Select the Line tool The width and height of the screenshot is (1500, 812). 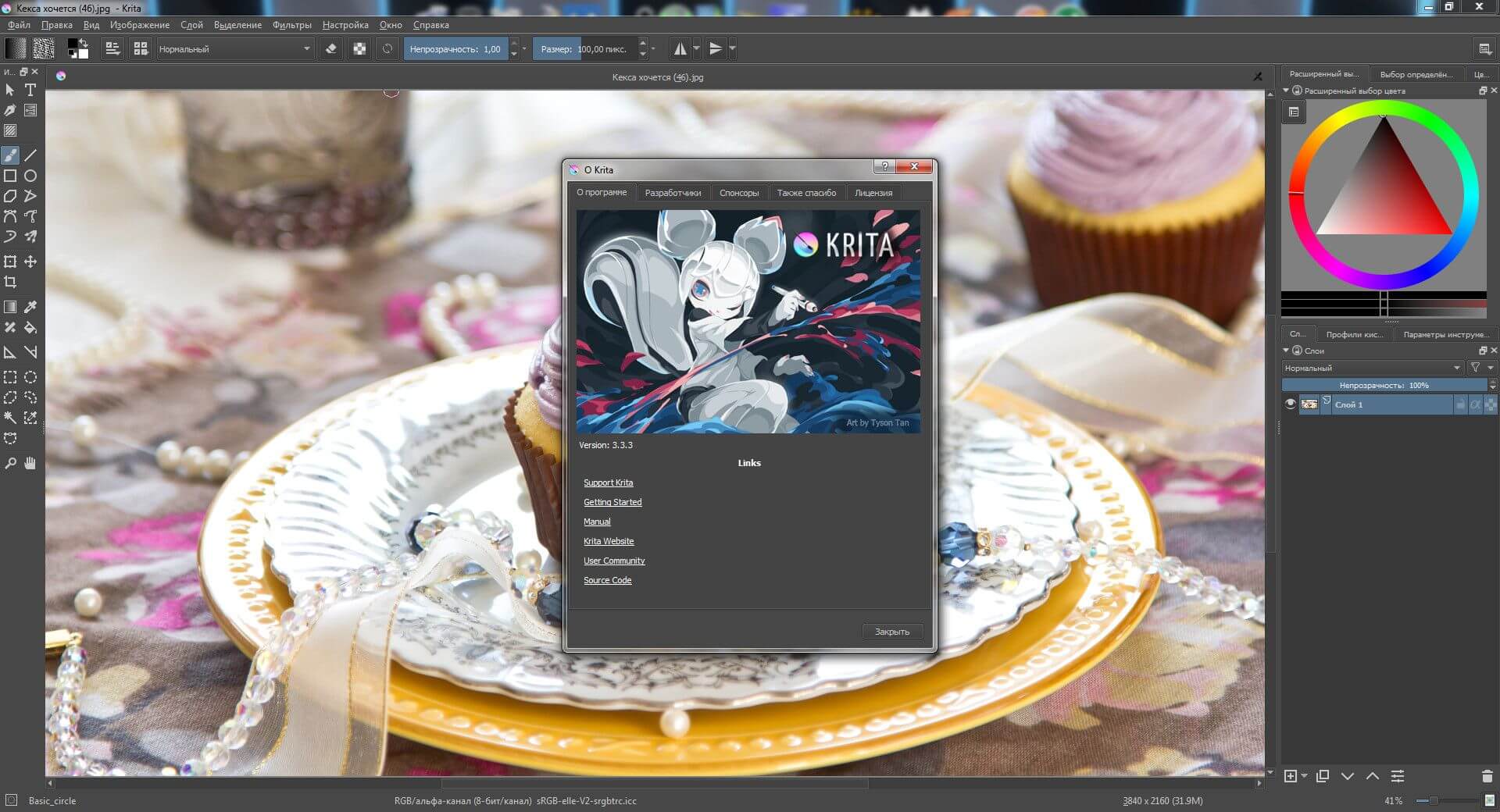pos(30,155)
